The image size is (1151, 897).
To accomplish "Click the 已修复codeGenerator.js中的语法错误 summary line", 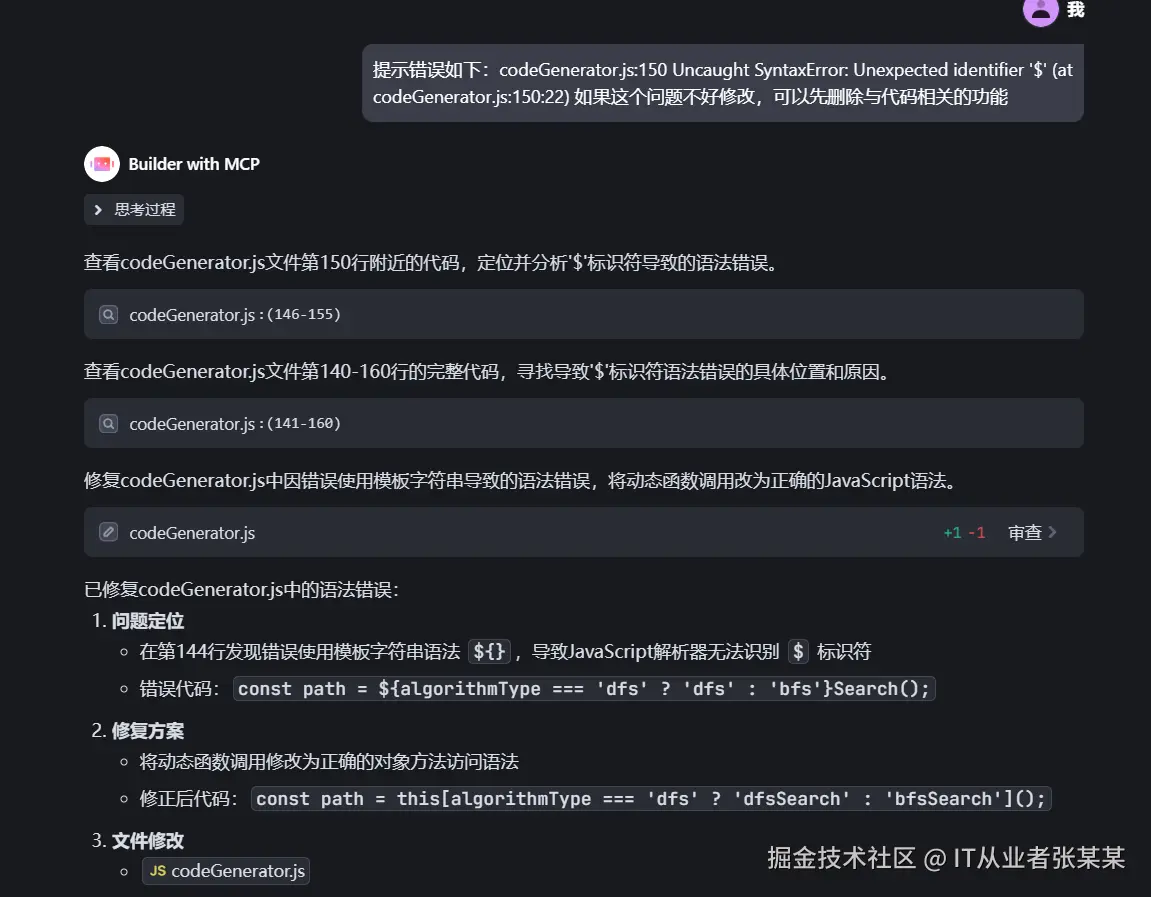I will coord(241,589).
